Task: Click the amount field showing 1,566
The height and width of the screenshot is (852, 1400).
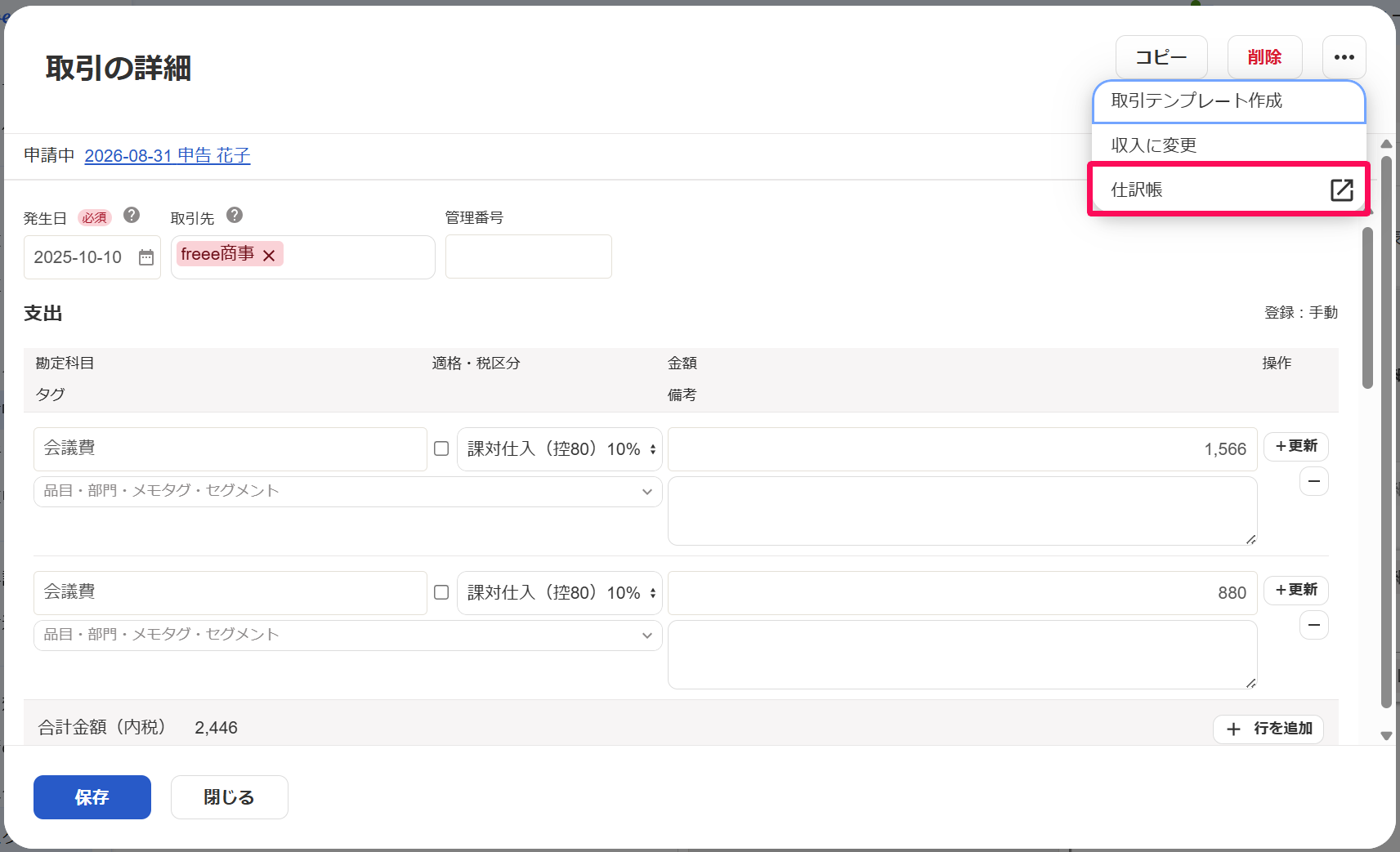Action: coord(963,449)
